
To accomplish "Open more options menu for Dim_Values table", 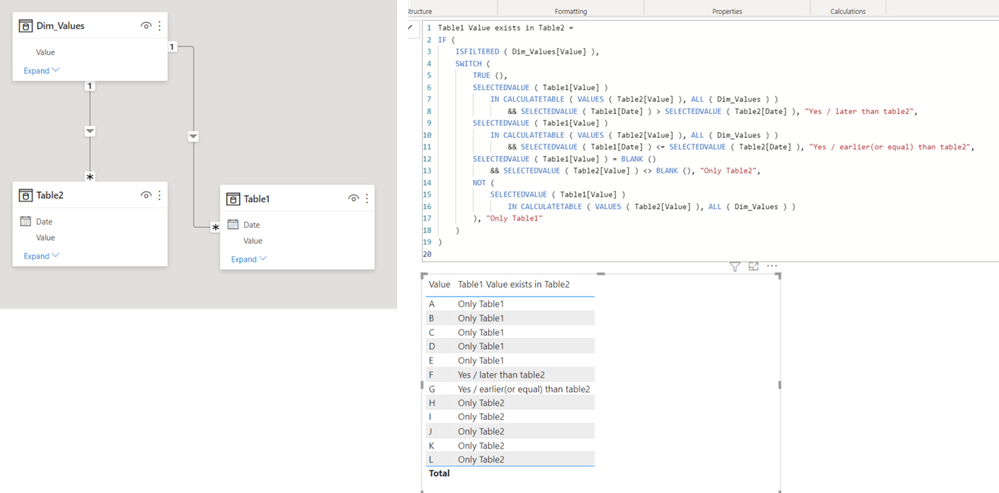I will 159,26.
